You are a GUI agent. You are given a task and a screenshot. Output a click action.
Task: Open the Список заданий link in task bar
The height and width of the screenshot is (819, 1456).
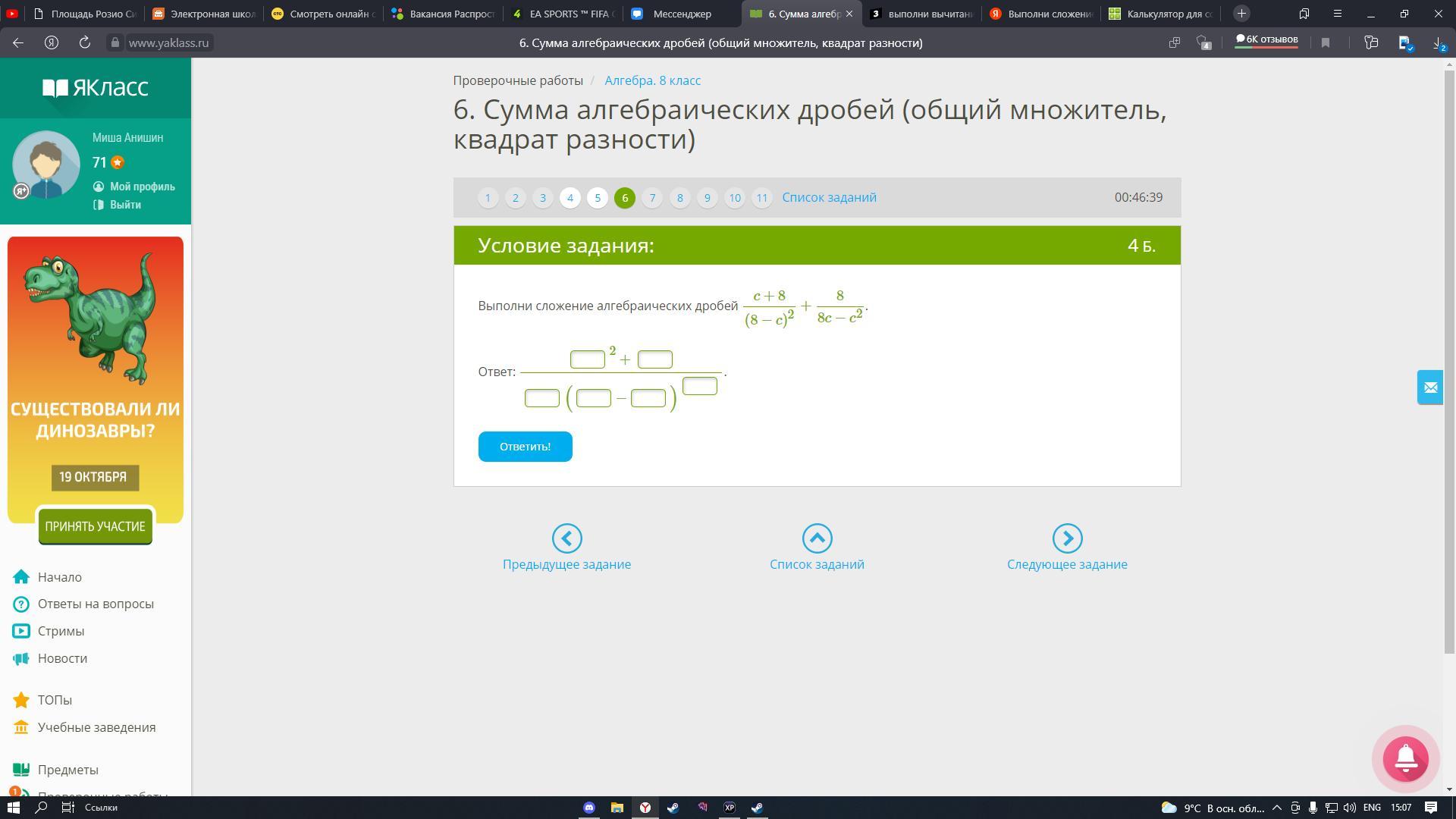[x=829, y=197]
